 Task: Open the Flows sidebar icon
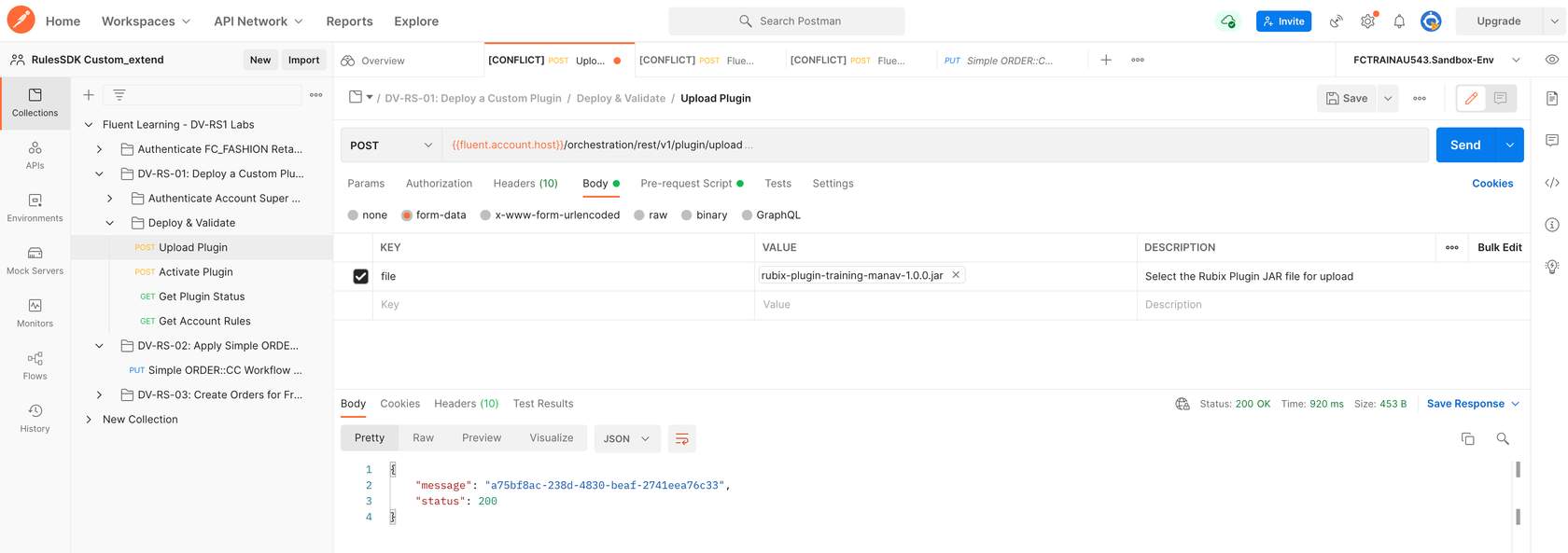click(x=35, y=366)
